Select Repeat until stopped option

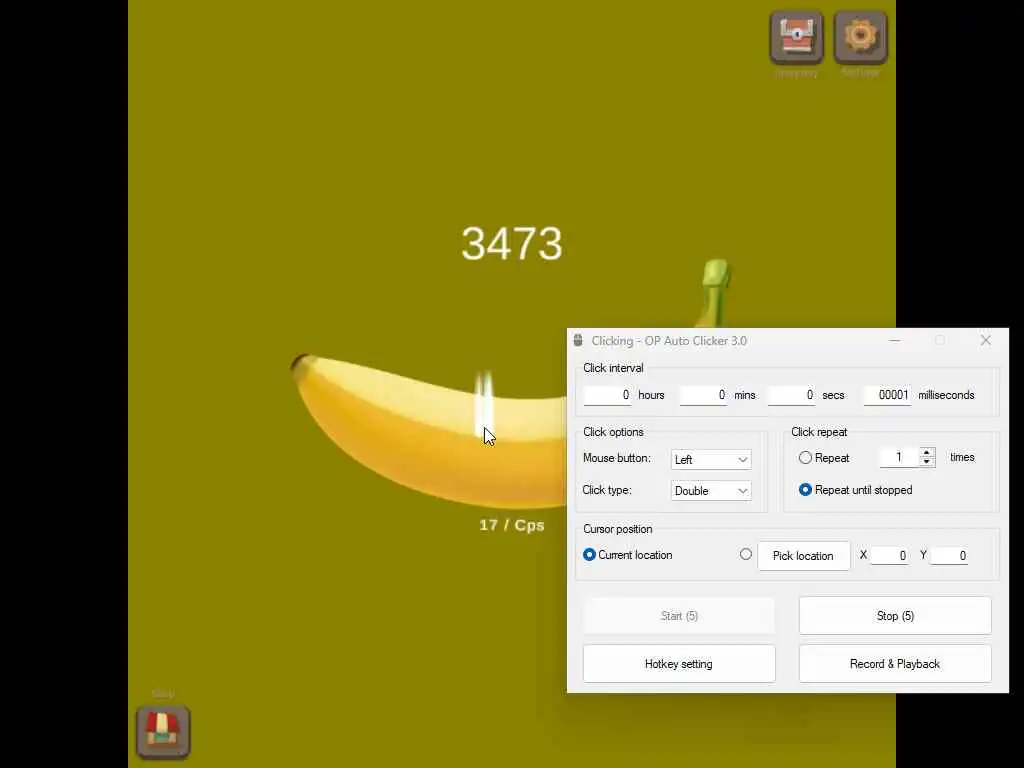click(805, 490)
